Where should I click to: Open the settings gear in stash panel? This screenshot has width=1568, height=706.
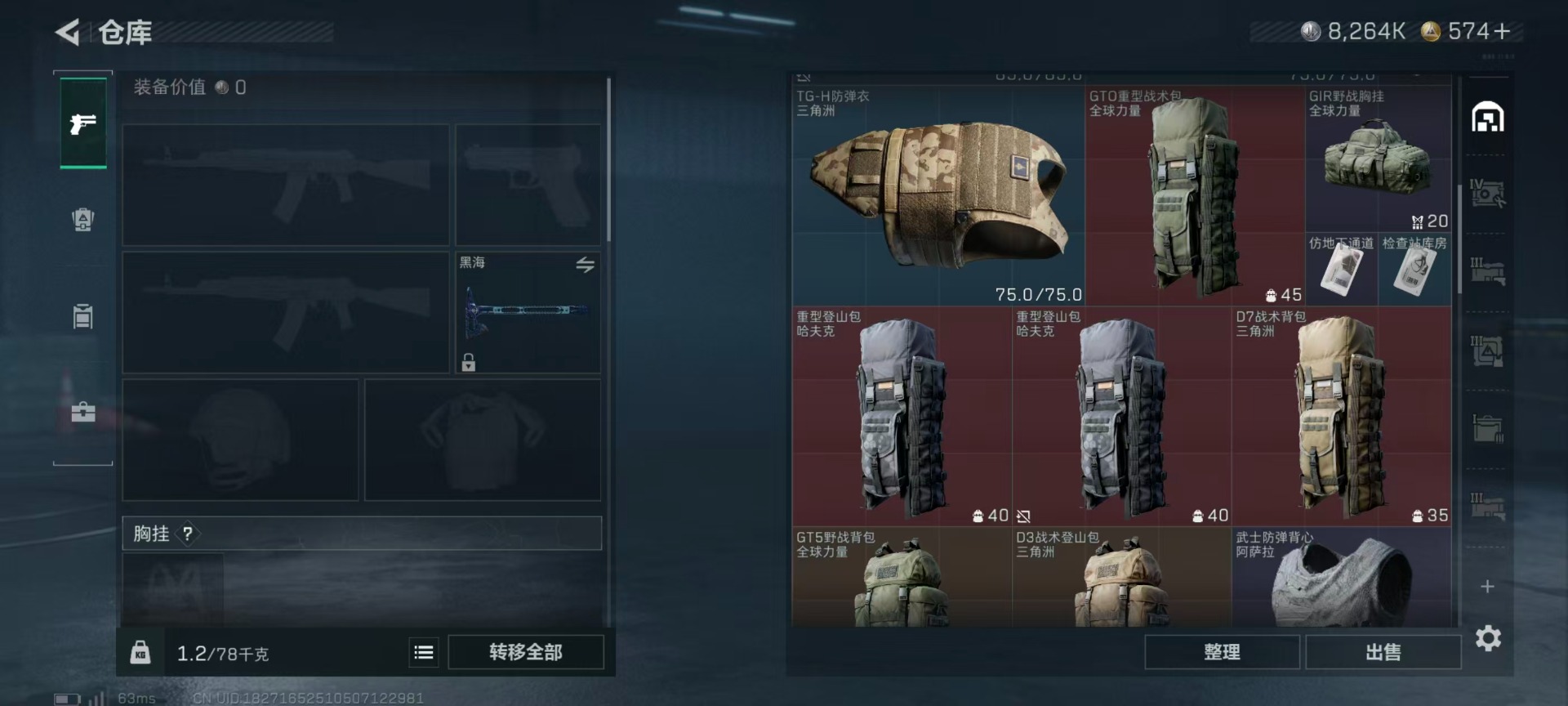click(1488, 638)
